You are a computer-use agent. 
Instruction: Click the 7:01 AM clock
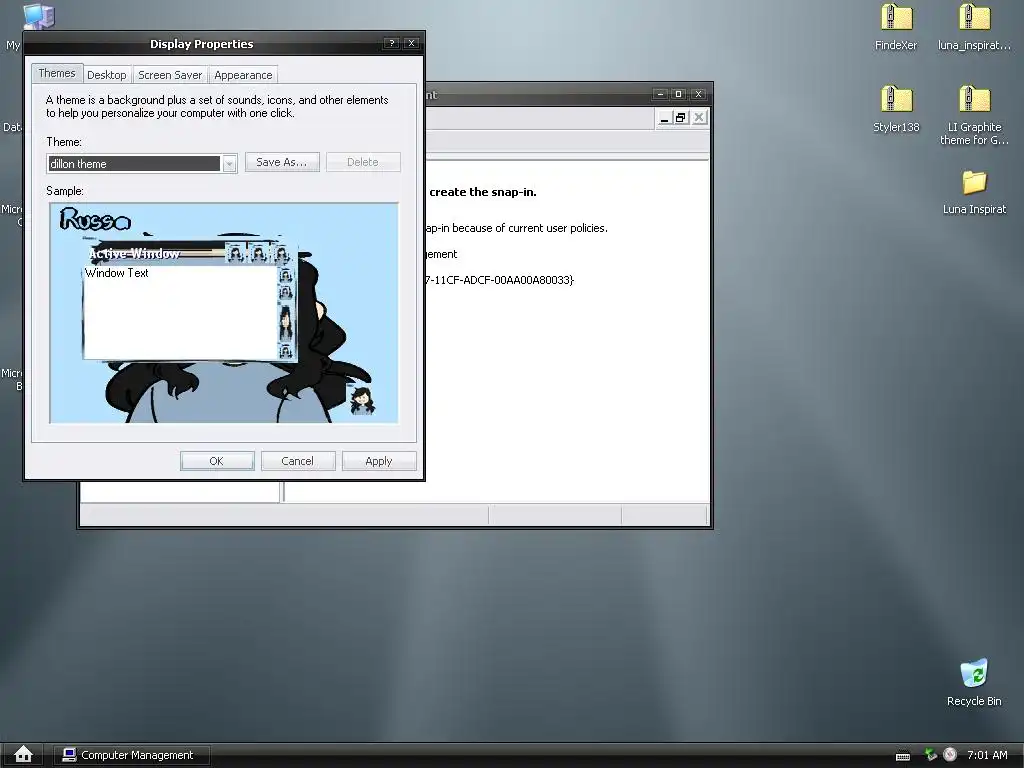pyautogui.click(x=987, y=755)
